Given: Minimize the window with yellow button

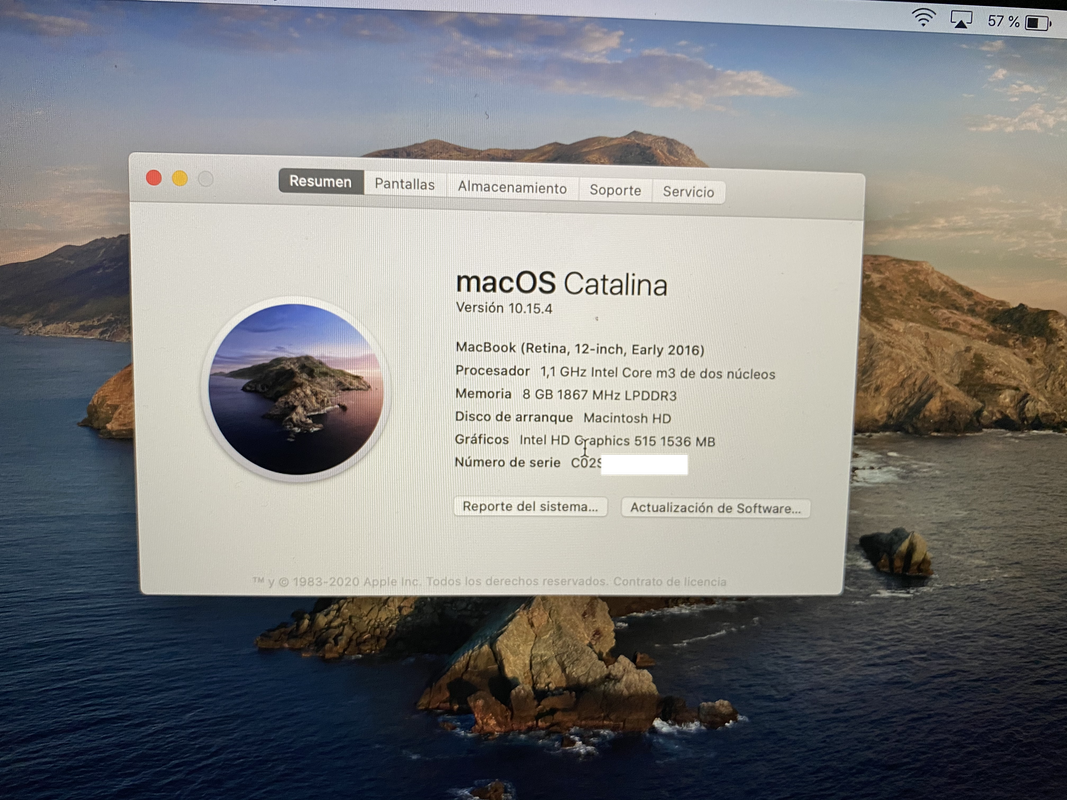Looking at the screenshot, I should tap(180, 179).
